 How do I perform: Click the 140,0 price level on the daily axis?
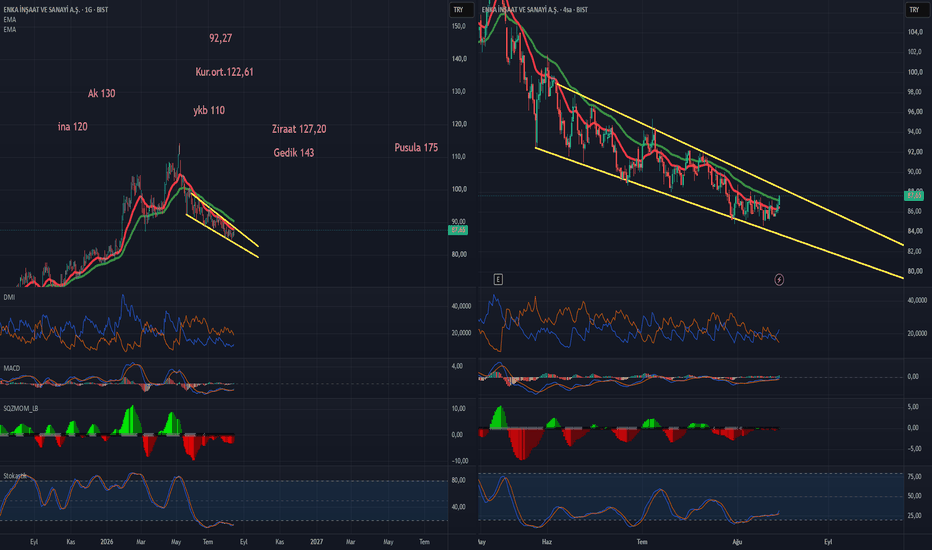click(459, 59)
